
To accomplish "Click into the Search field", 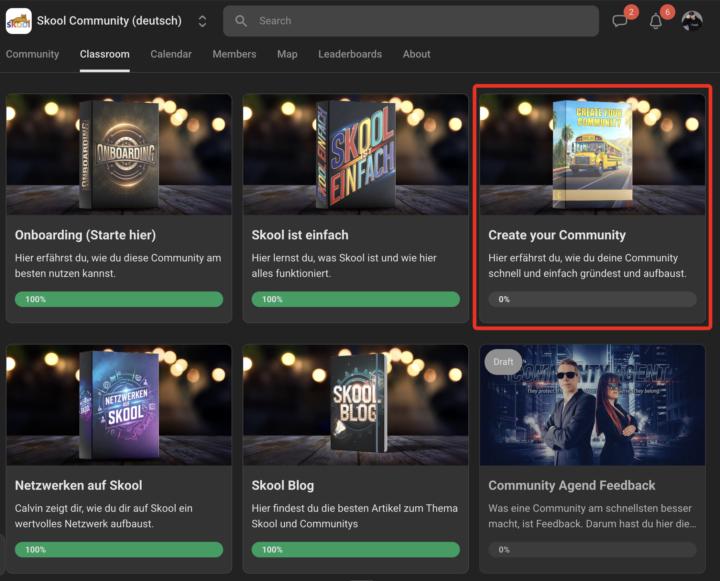I will point(411,21).
